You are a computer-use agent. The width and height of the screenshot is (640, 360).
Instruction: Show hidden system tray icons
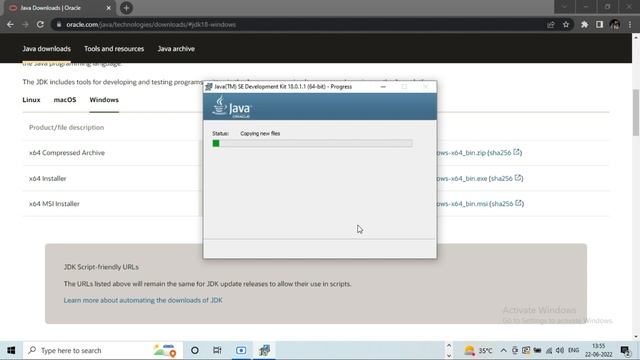pos(503,350)
